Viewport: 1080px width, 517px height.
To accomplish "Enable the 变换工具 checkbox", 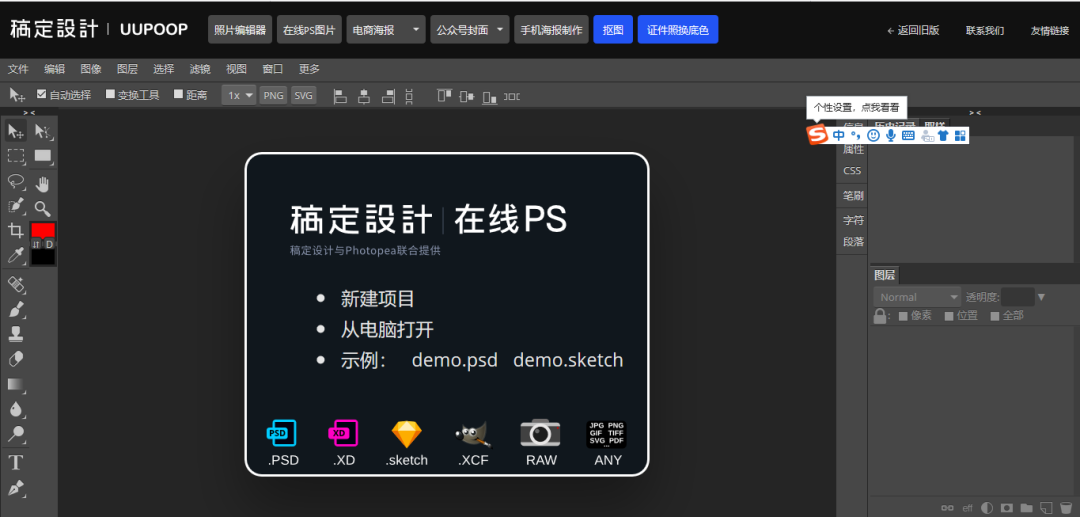I will 110,94.
